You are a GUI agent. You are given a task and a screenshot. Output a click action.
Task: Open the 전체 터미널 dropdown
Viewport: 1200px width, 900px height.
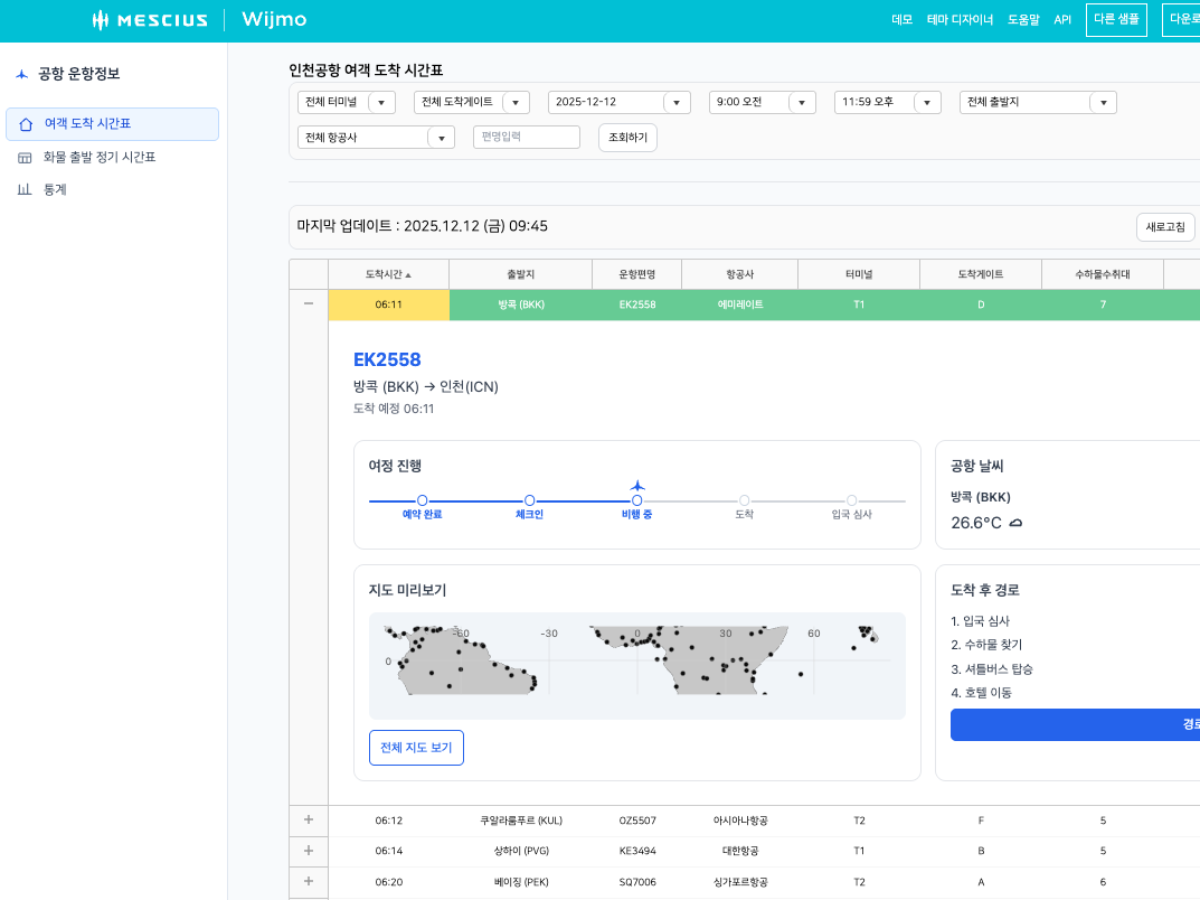(x=381, y=103)
